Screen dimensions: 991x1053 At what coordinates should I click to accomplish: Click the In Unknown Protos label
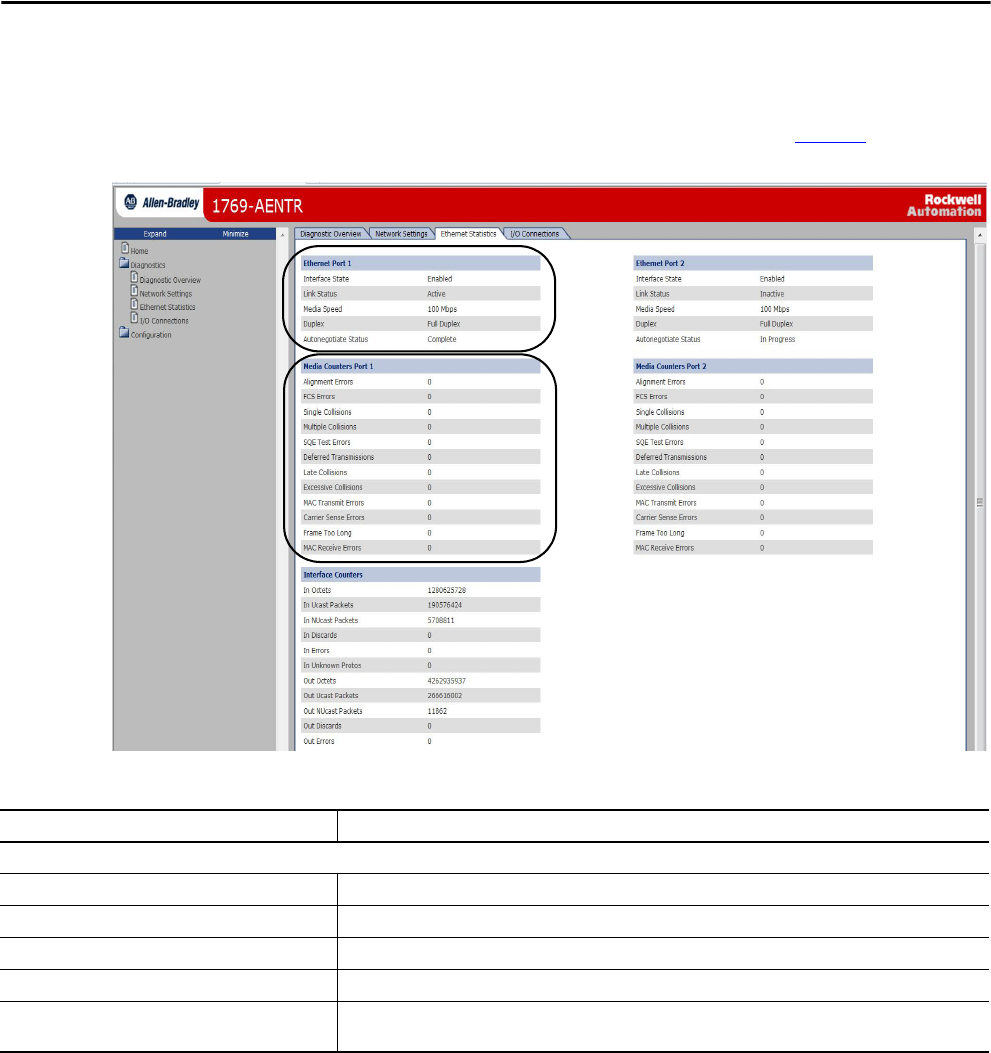click(332, 666)
